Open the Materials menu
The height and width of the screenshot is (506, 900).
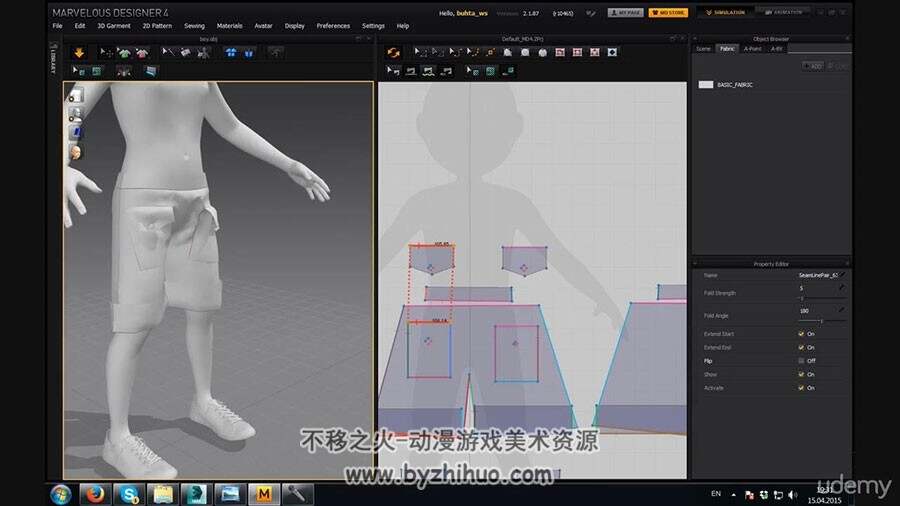pos(229,26)
